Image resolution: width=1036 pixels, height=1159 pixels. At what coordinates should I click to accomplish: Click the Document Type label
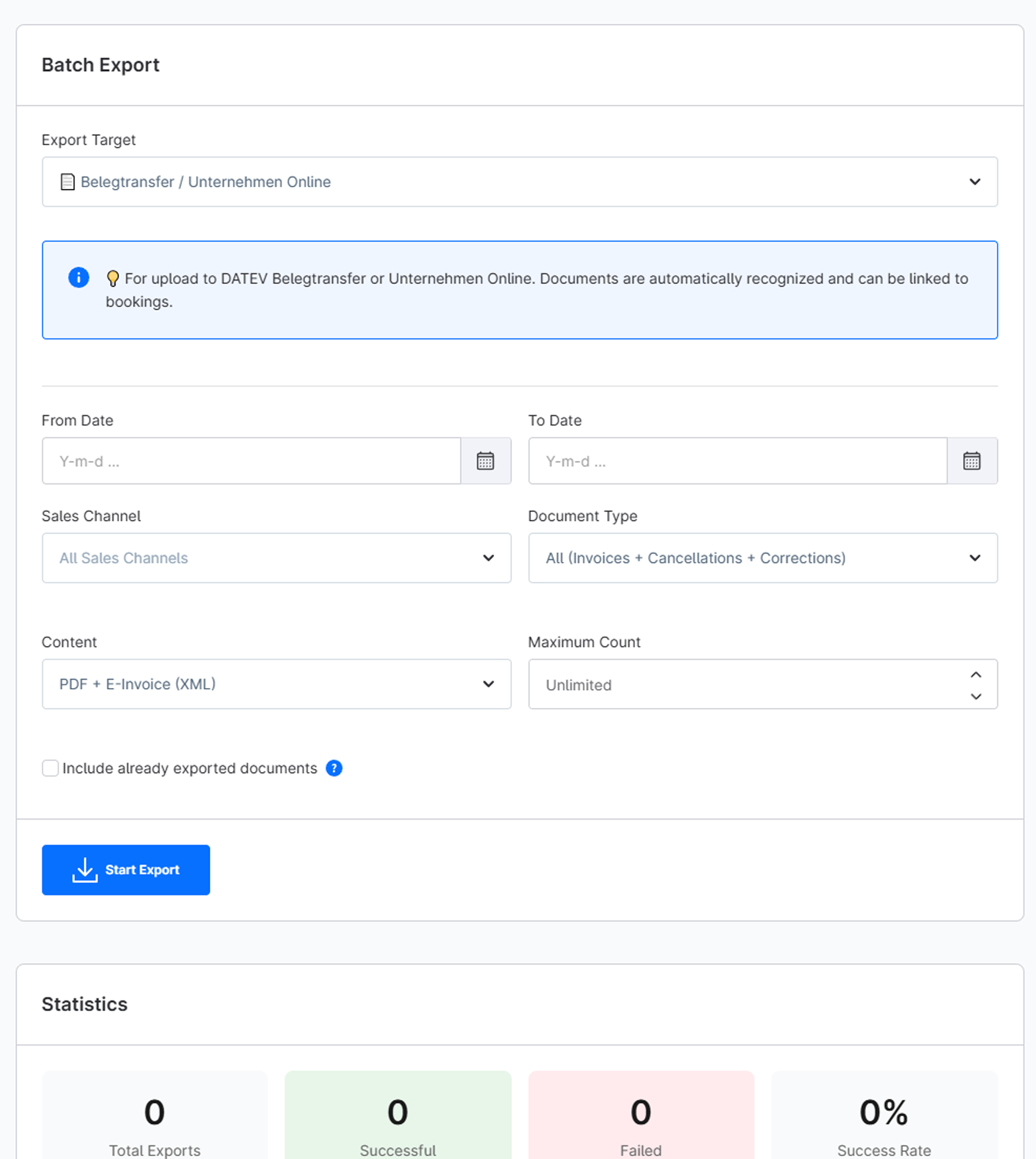click(x=583, y=516)
